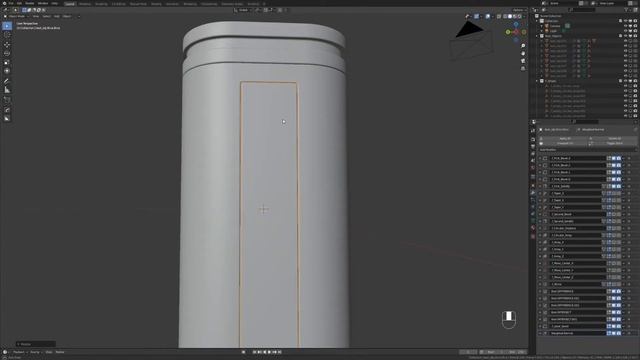Click the viewport pan hand icon
The height and width of the screenshot is (360, 640).
click(x=523, y=53)
